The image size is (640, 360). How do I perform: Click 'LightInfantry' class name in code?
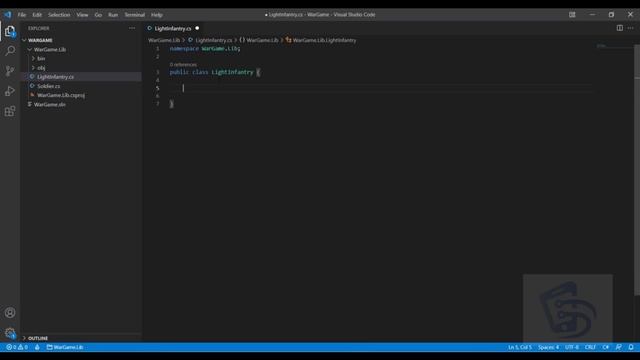pos(232,72)
